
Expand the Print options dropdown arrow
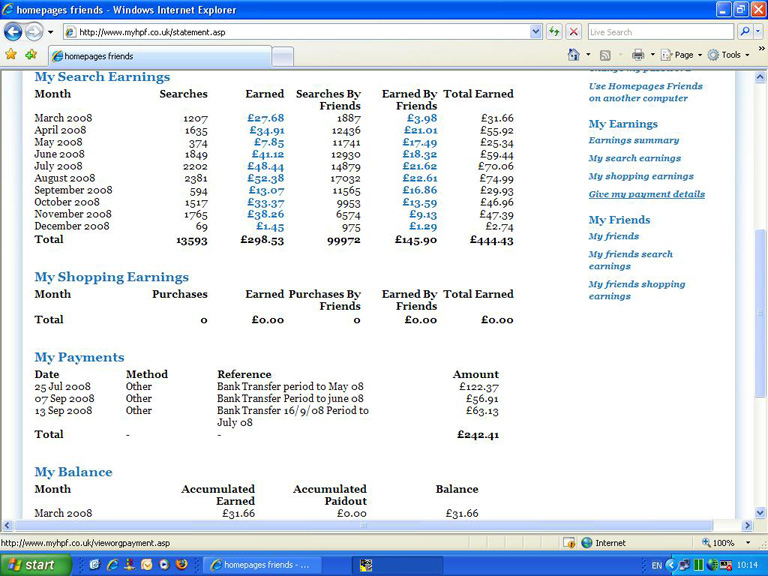652,55
